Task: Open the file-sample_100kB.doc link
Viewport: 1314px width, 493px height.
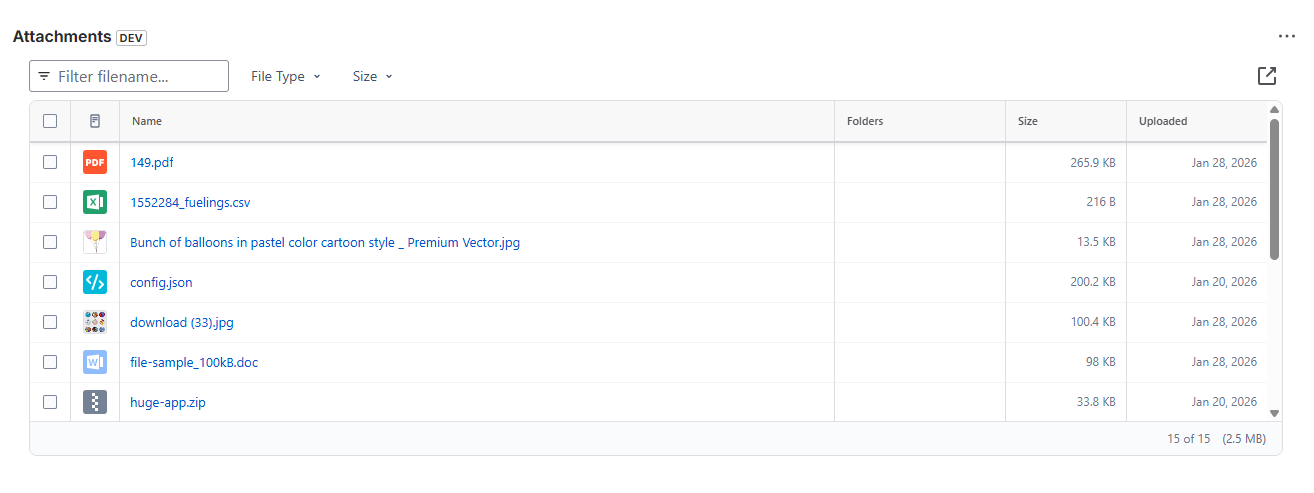Action: point(194,362)
